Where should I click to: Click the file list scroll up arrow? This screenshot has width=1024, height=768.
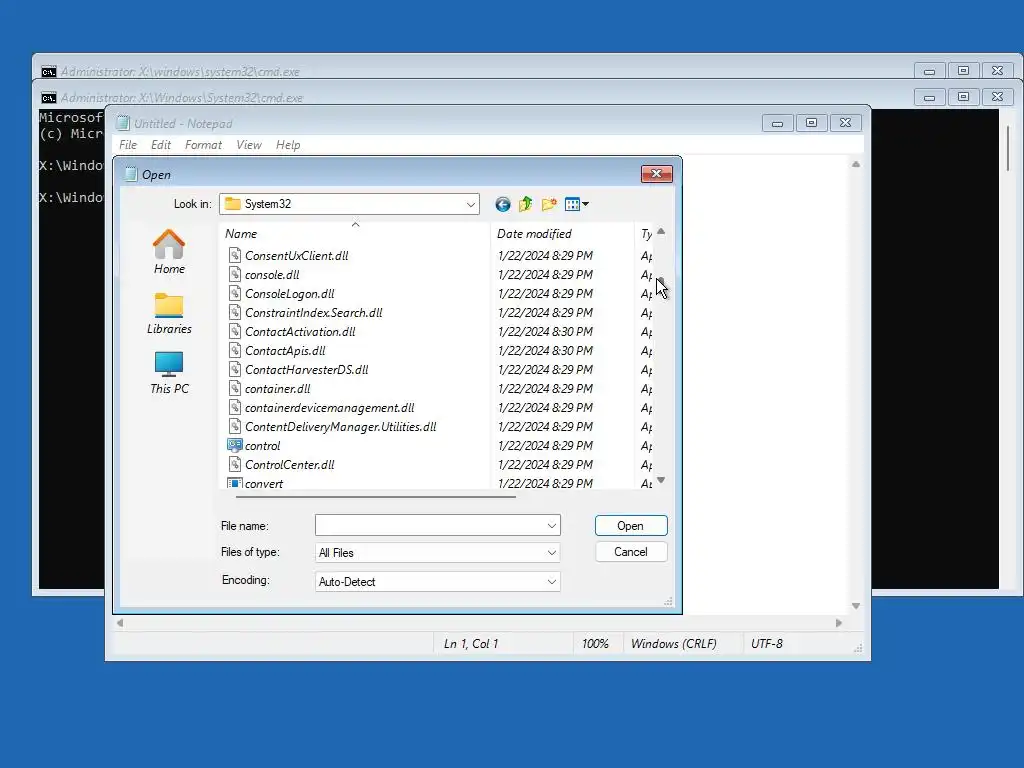pyautogui.click(x=661, y=231)
